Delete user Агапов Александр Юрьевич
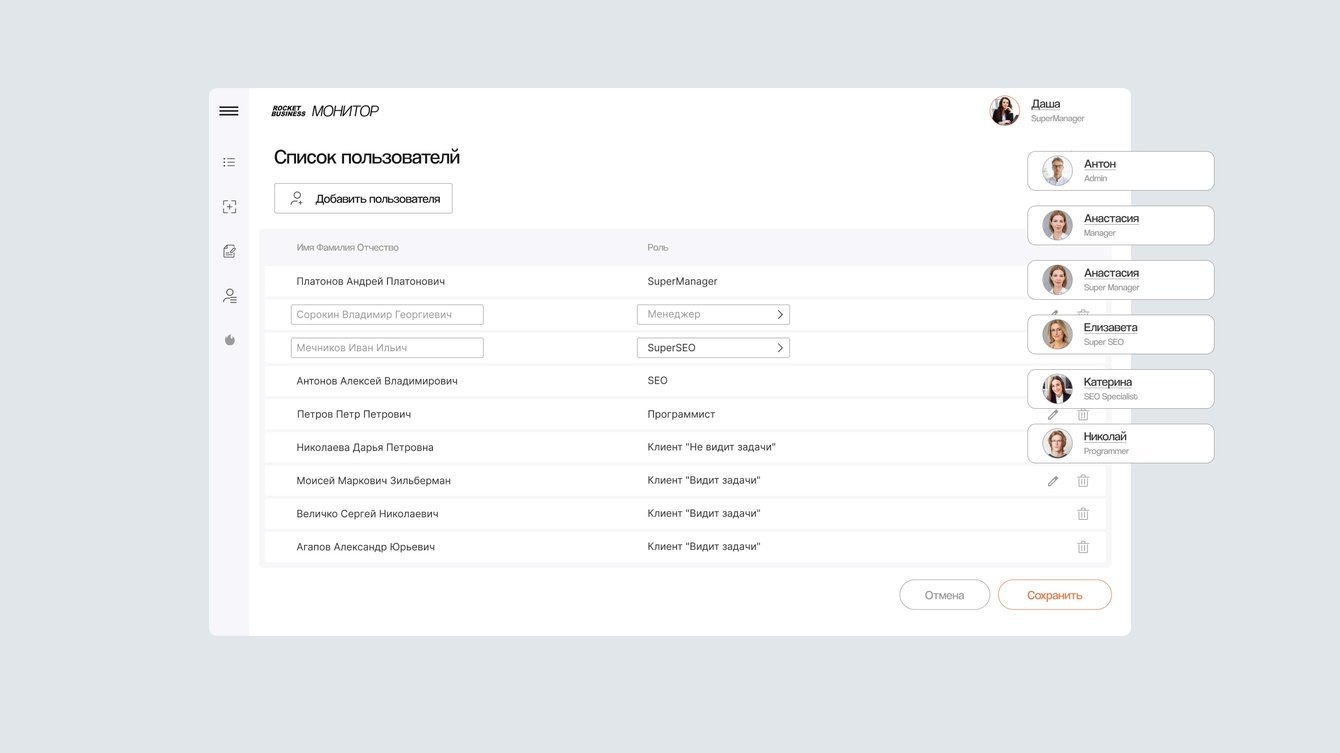 click(1083, 547)
